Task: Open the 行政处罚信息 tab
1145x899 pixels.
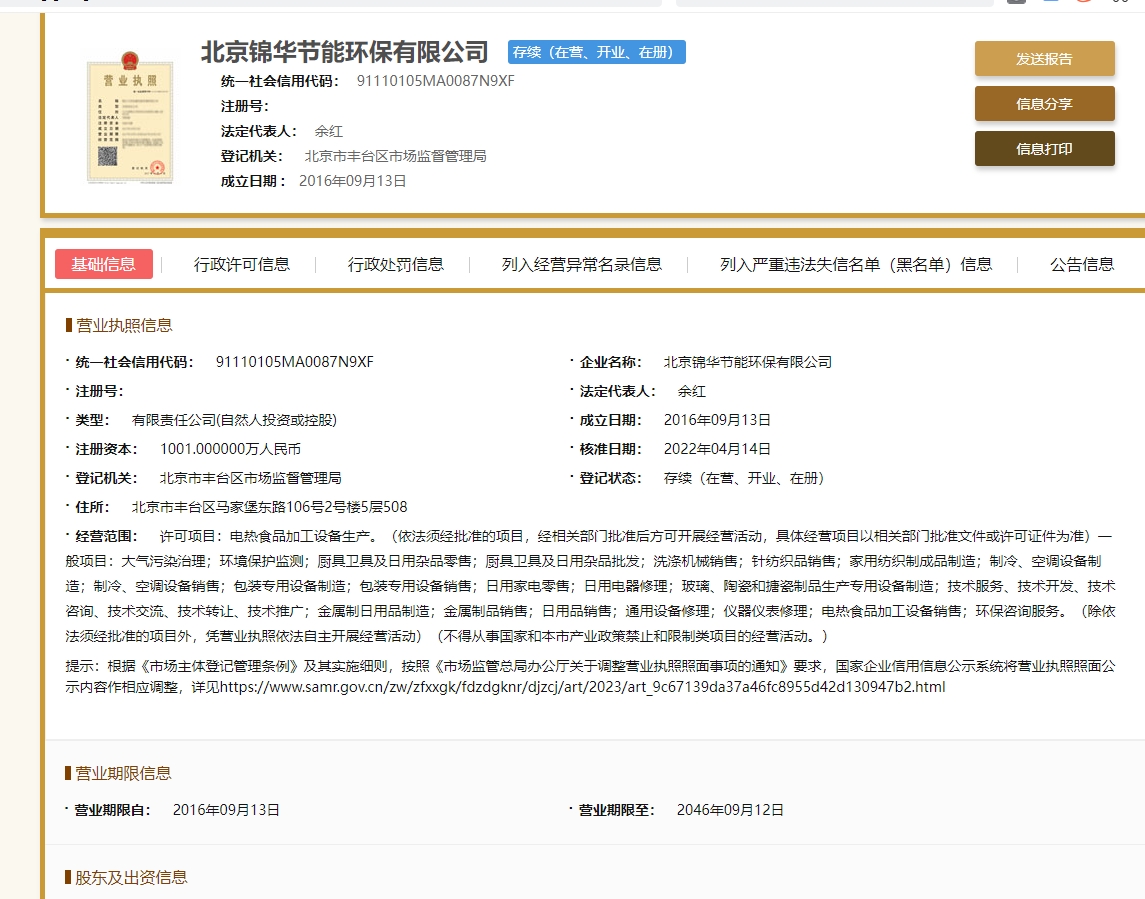Action: pos(396,264)
